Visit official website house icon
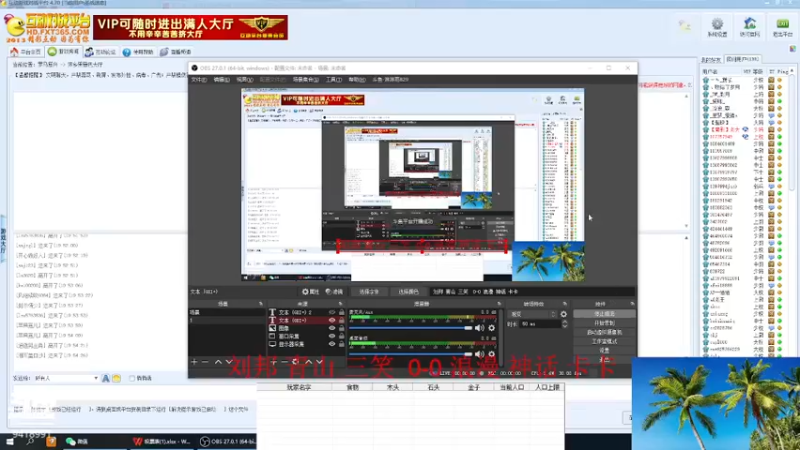This screenshot has width=800, height=450. (x=749, y=27)
